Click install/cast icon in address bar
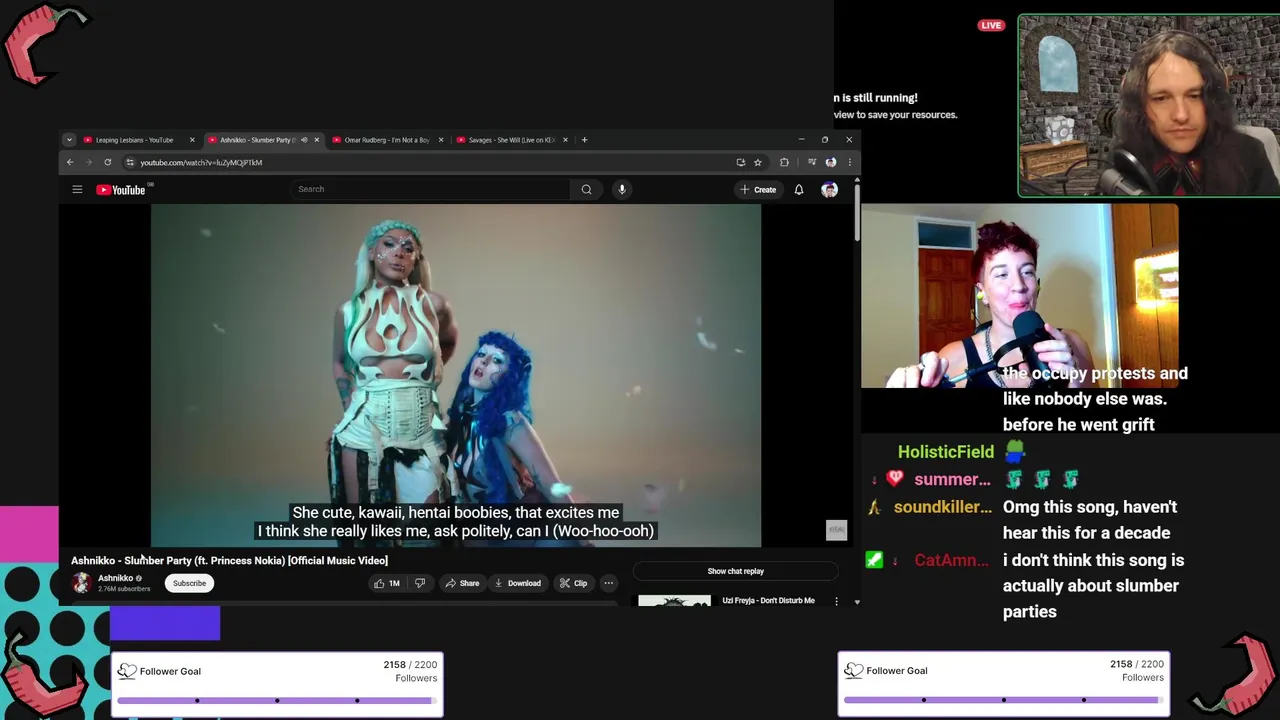The height and width of the screenshot is (720, 1280). click(740, 162)
